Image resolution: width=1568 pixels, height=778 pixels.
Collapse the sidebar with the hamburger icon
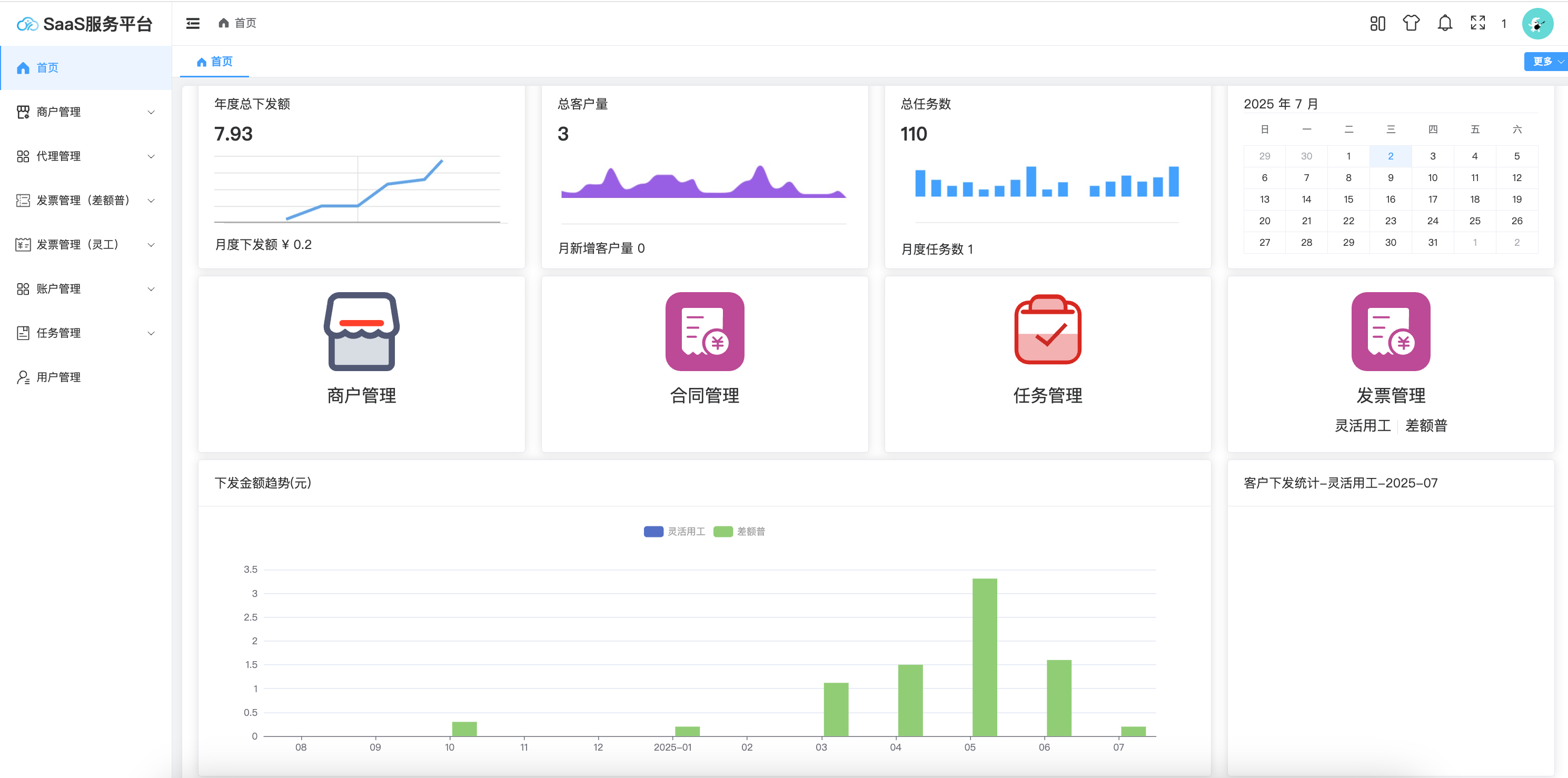(192, 23)
